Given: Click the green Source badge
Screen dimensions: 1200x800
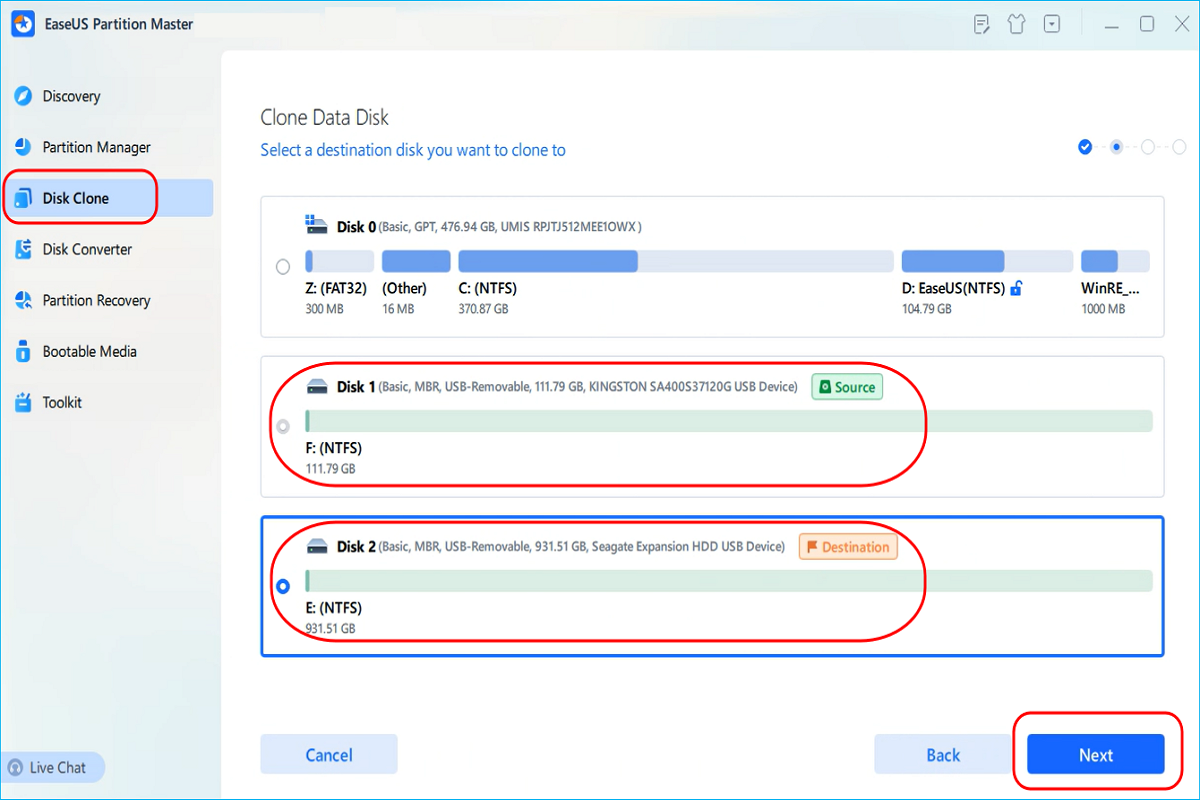Looking at the screenshot, I should tap(847, 387).
